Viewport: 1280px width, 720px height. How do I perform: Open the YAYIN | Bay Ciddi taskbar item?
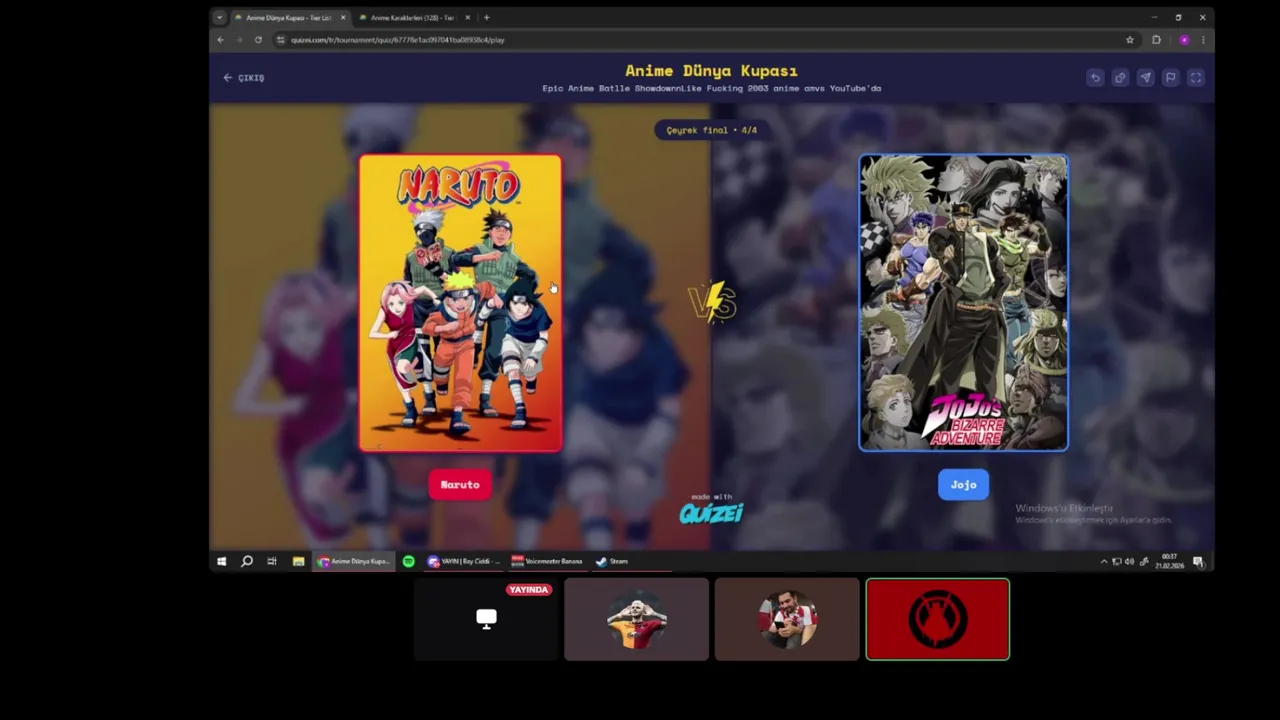click(464, 561)
